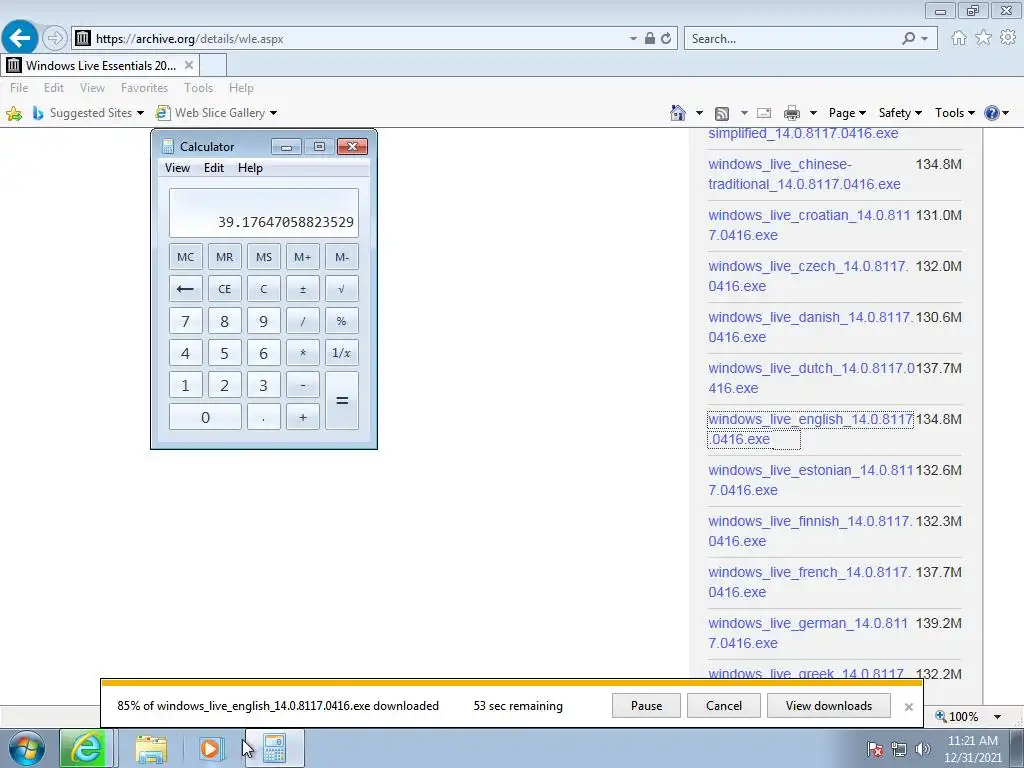The height and width of the screenshot is (768, 1024).
Task: Expand the Print dropdown arrow
Action: click(x=813, y=113)
